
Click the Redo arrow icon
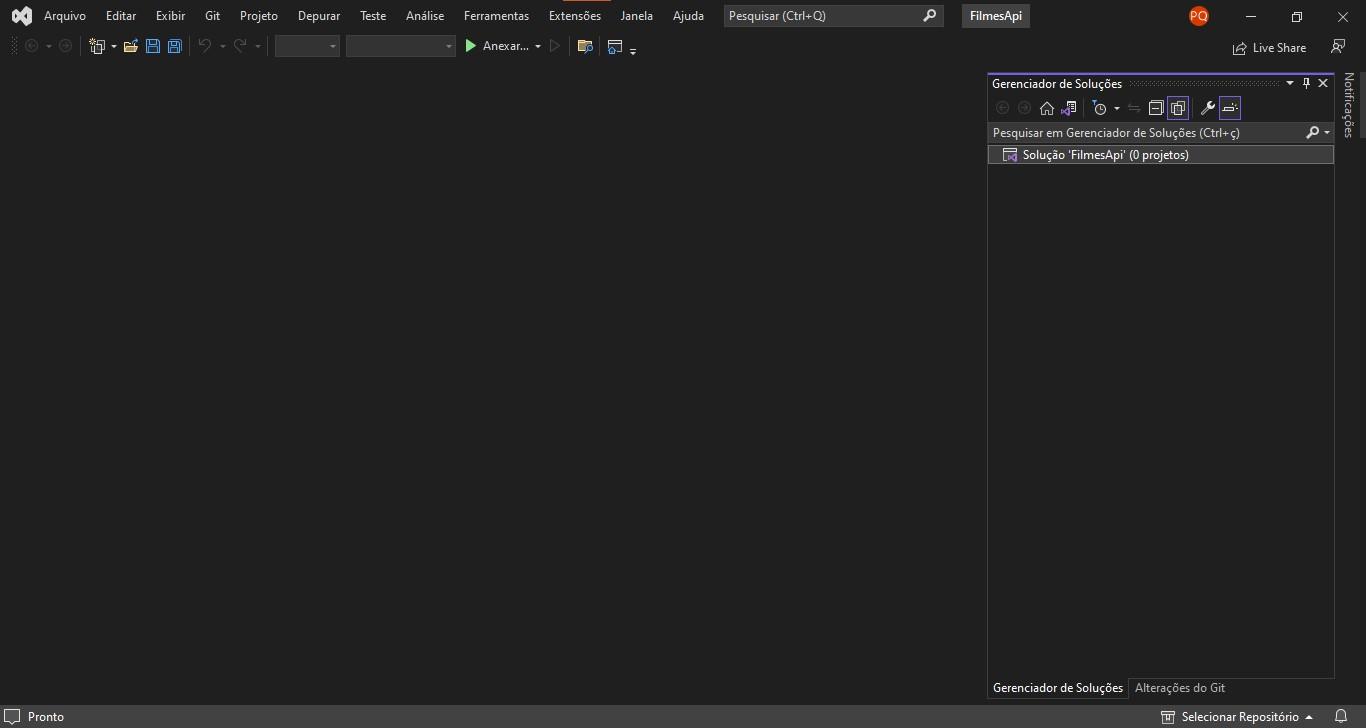(240, 46)
